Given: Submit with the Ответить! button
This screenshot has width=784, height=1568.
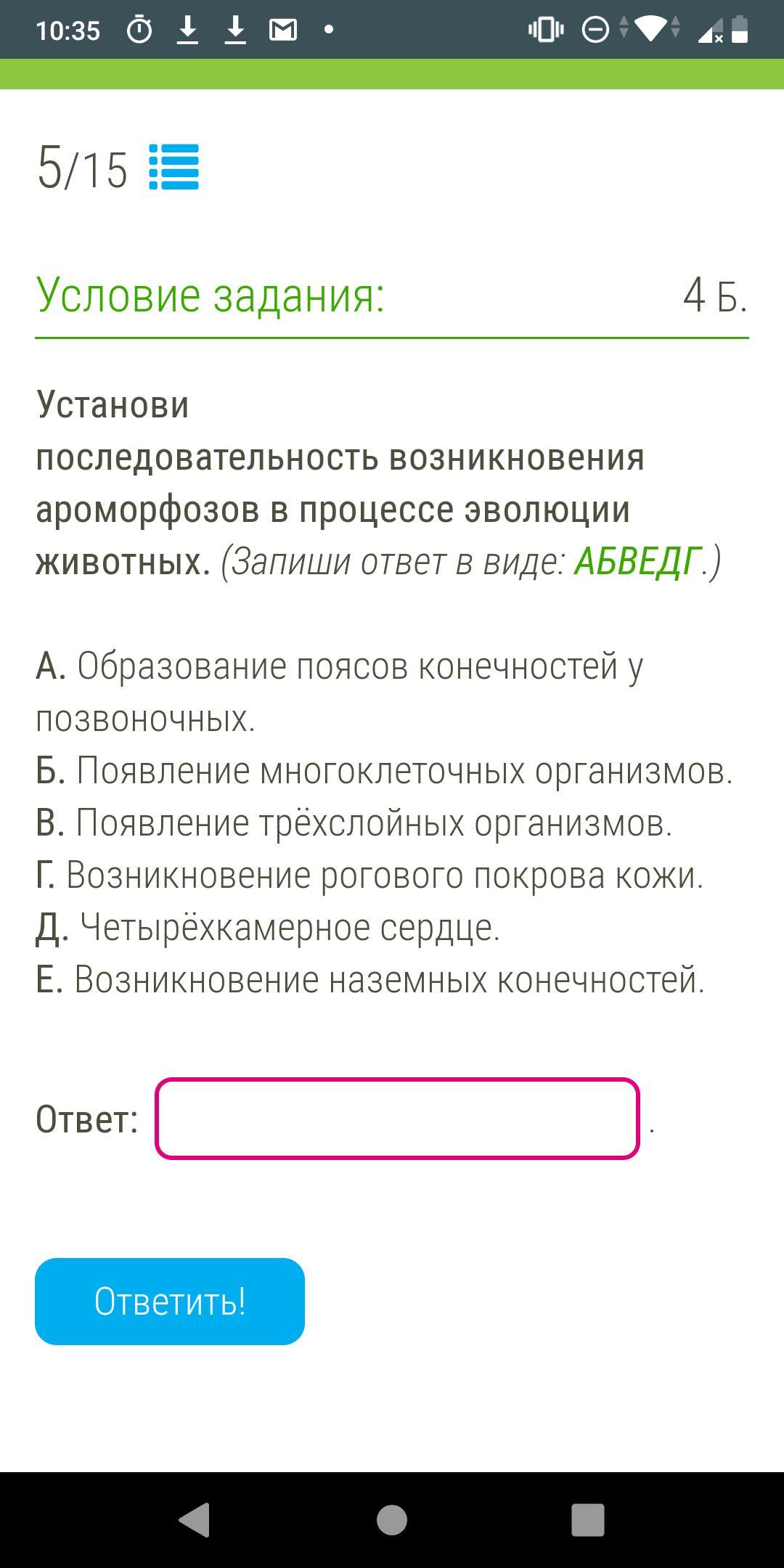Looking at the screenshot, I should click(x=170, y=1302).
